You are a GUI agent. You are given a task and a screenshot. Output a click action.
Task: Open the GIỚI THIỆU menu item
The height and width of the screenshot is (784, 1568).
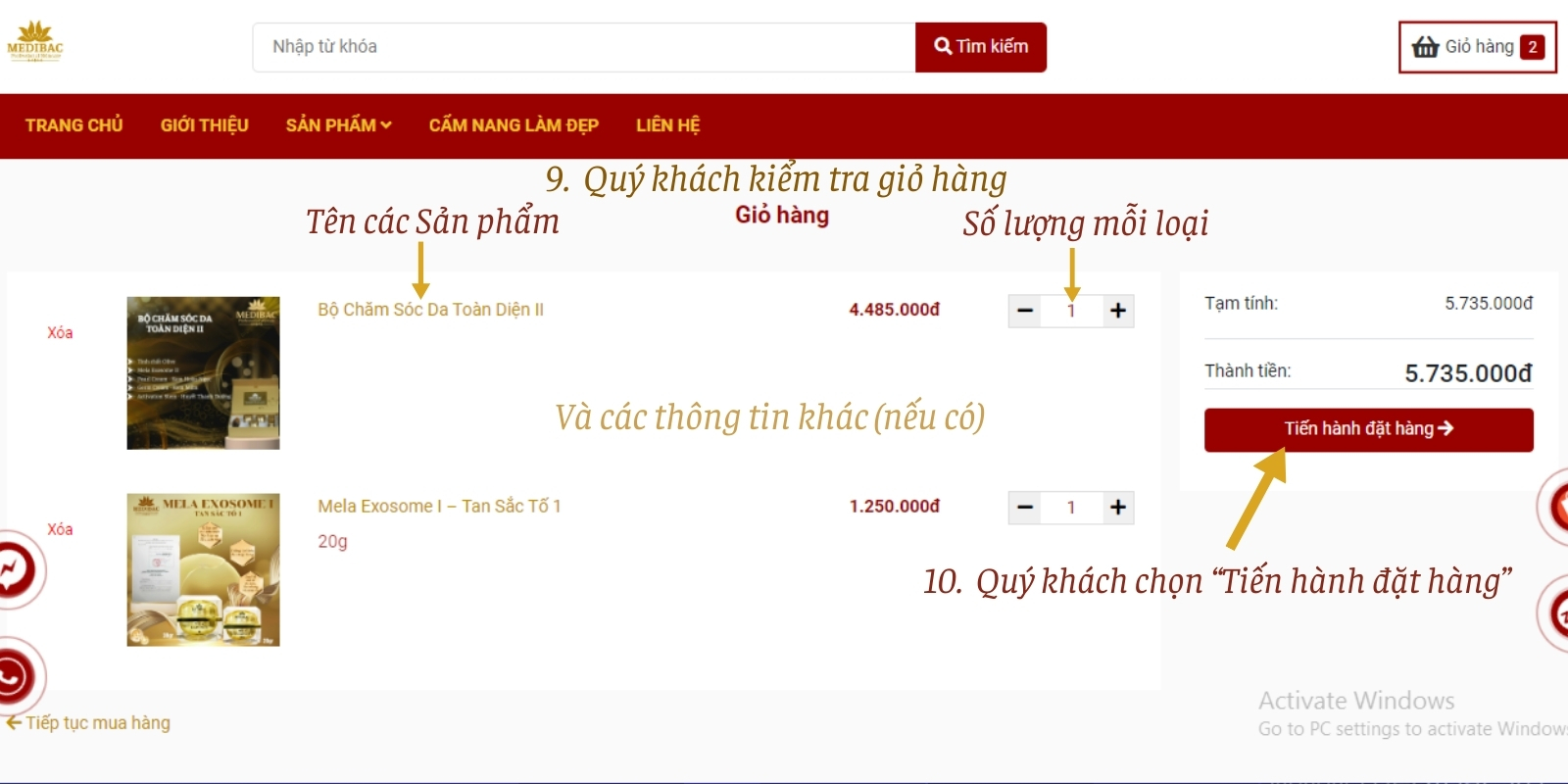pyautogui.click(x=205, y=125)
